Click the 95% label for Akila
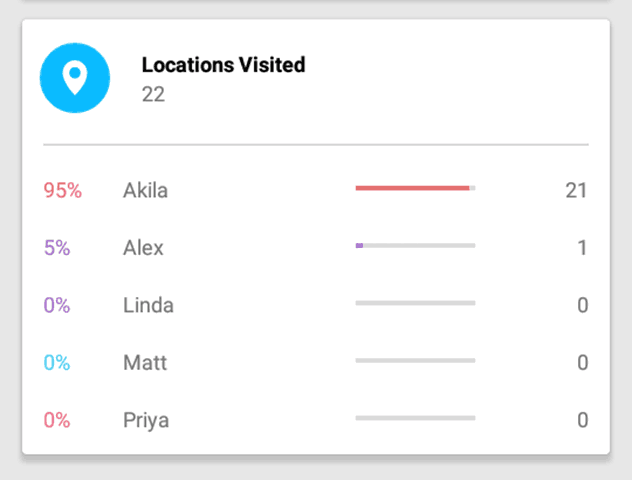Image resolution: width=632 pixels, height=480 pixels. tap(63, 190)
